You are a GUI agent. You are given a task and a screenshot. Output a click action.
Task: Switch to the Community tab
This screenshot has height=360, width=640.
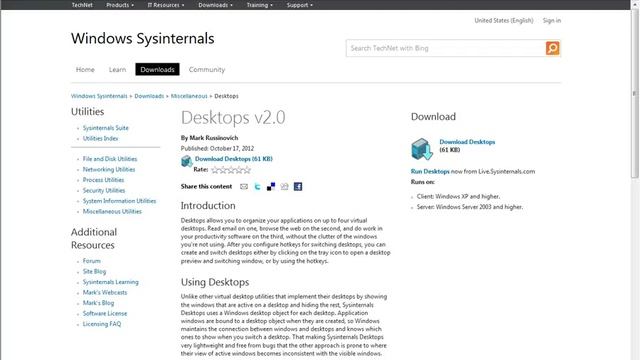point(207,69)
